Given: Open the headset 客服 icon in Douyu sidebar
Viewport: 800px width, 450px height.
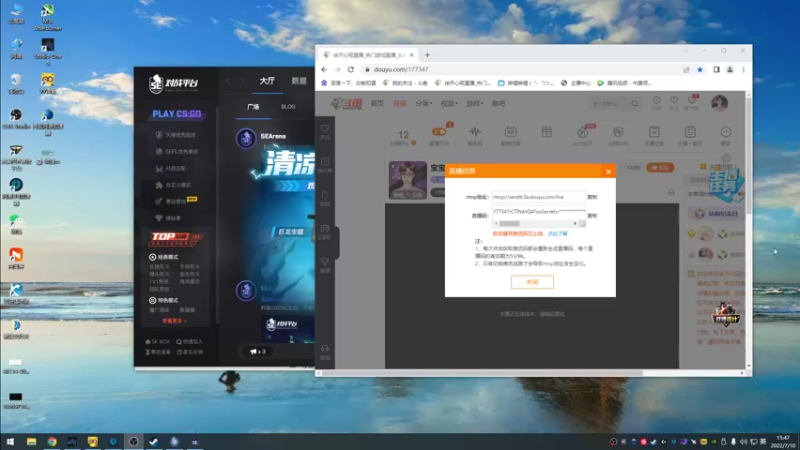Looking at the screenshot, I should point(324,352).
